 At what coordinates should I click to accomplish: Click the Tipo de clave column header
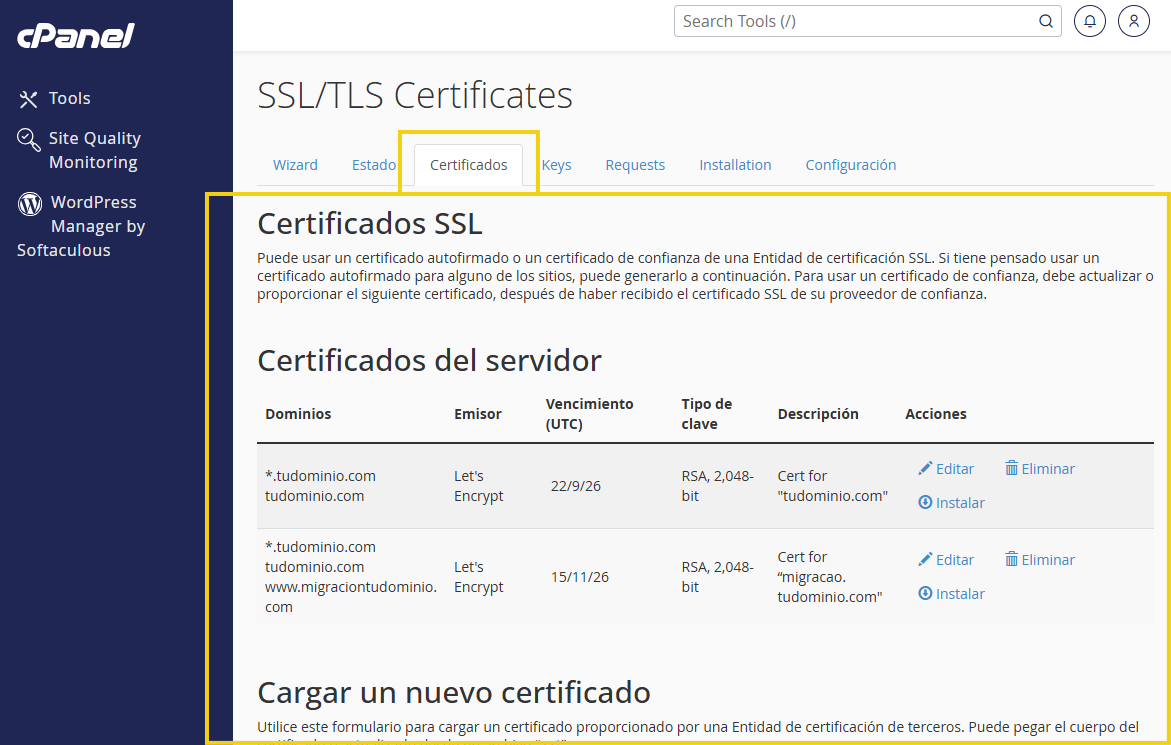point(706,414)
